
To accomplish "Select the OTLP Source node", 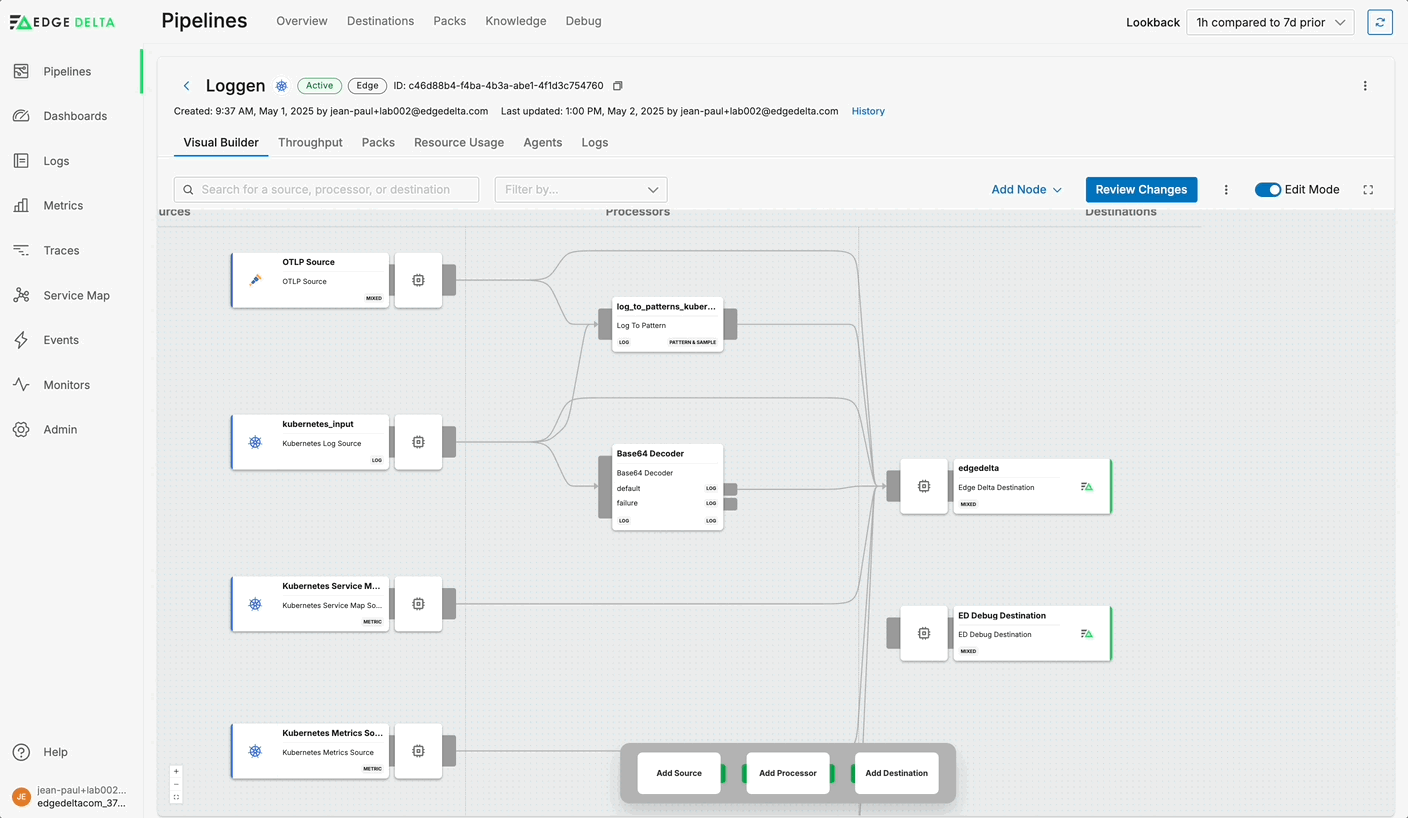I will pyautogui.click(x=310, y=280).
